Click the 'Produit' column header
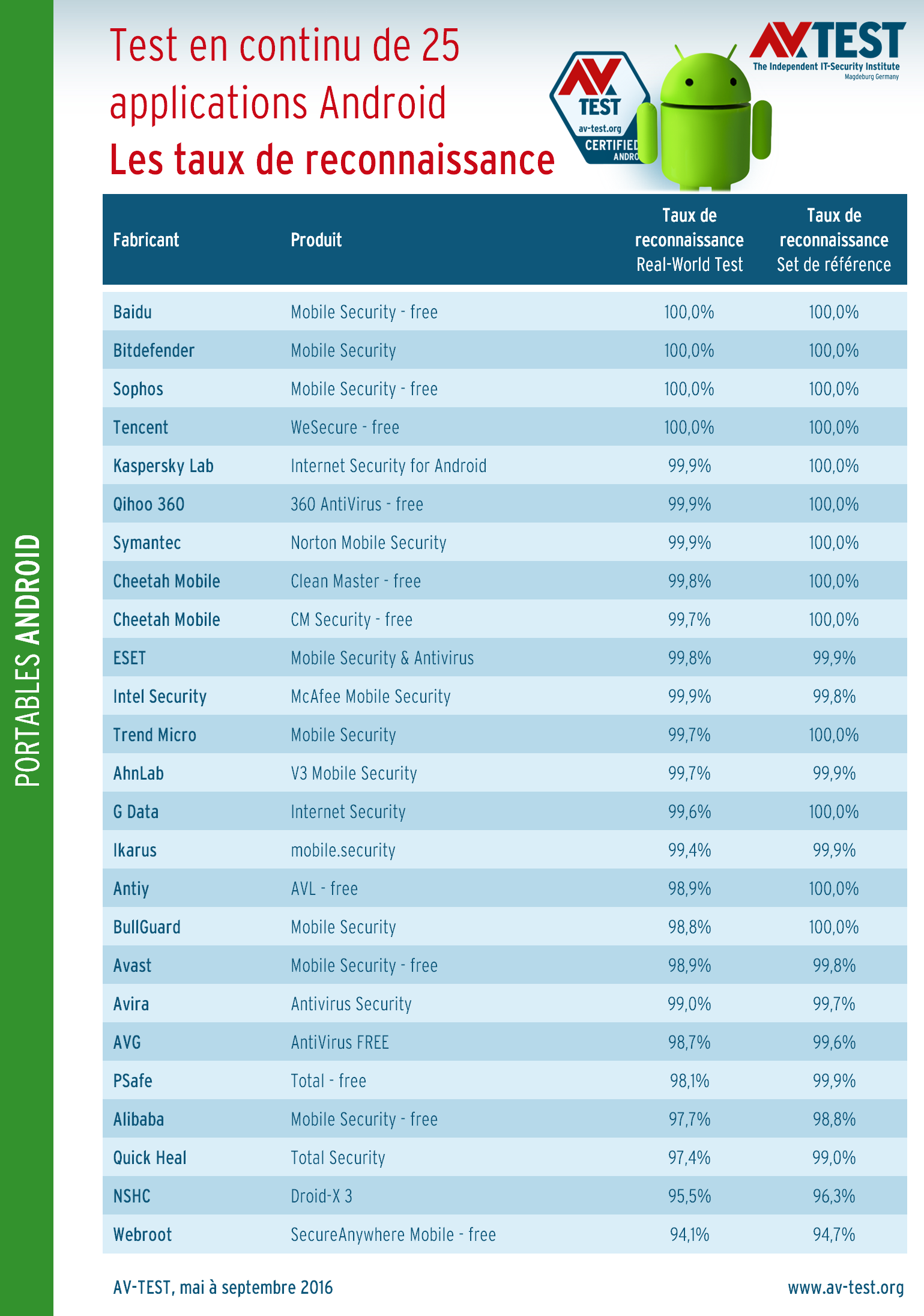This screenshot has width=924, height=1316. coord(316,240)
